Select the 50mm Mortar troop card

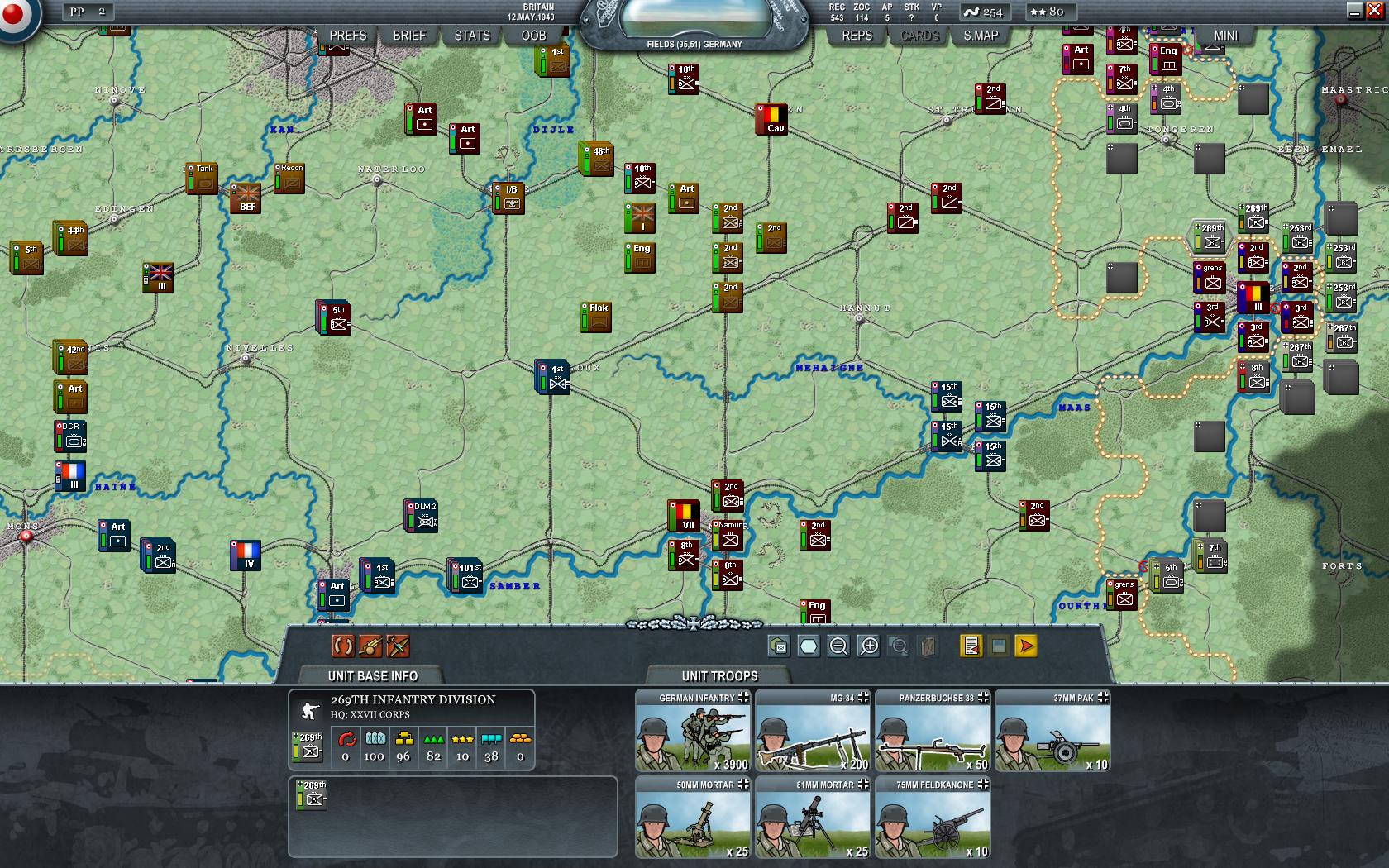(693, 818)
